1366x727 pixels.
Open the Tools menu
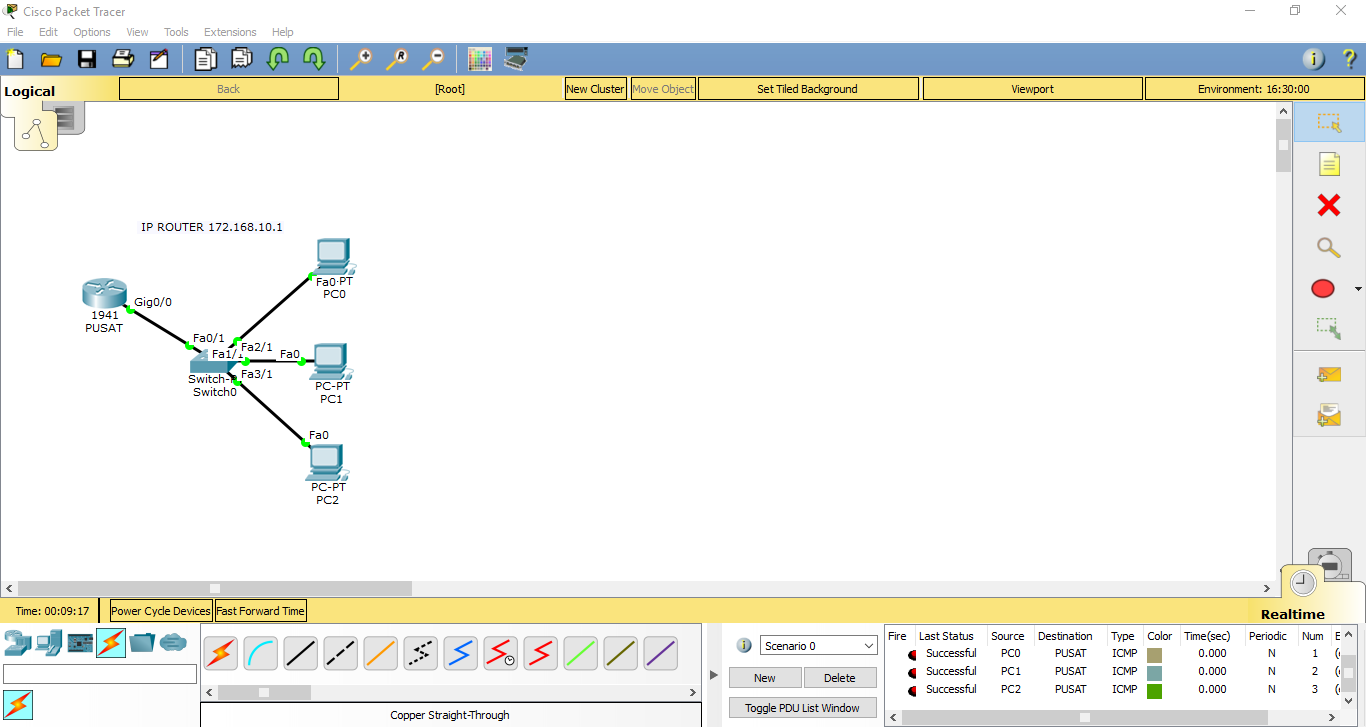[x=176, y=32]
